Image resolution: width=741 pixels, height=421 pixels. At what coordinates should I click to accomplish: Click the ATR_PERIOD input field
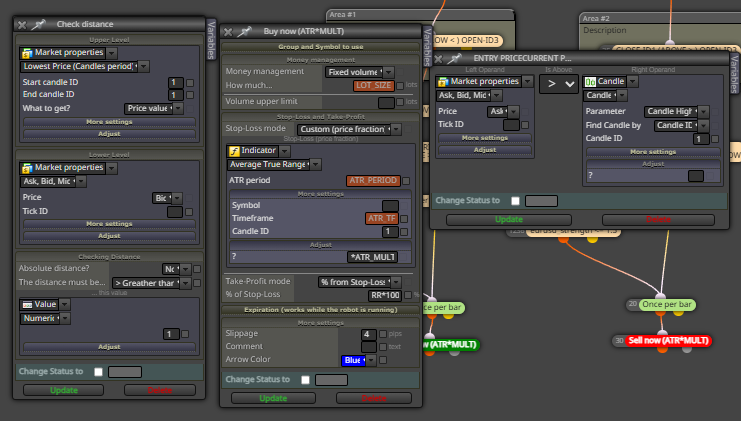point(373,180)
